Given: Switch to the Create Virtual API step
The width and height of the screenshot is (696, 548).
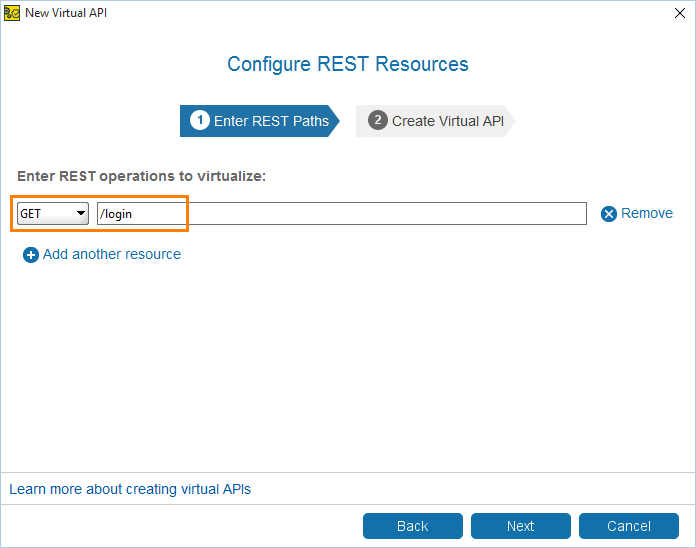Looking at the screenshot, I should tap(435, 121).
